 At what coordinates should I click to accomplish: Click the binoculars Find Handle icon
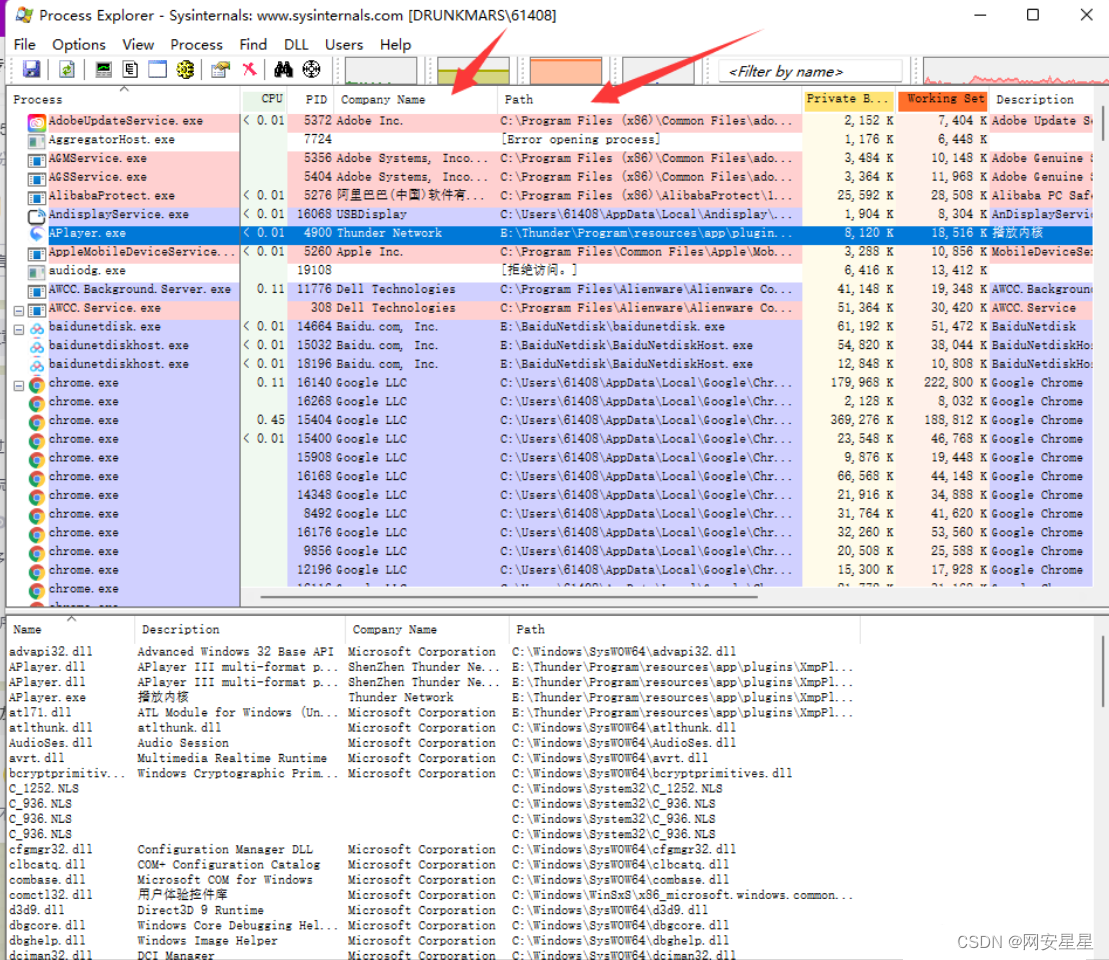coord(284,69)
